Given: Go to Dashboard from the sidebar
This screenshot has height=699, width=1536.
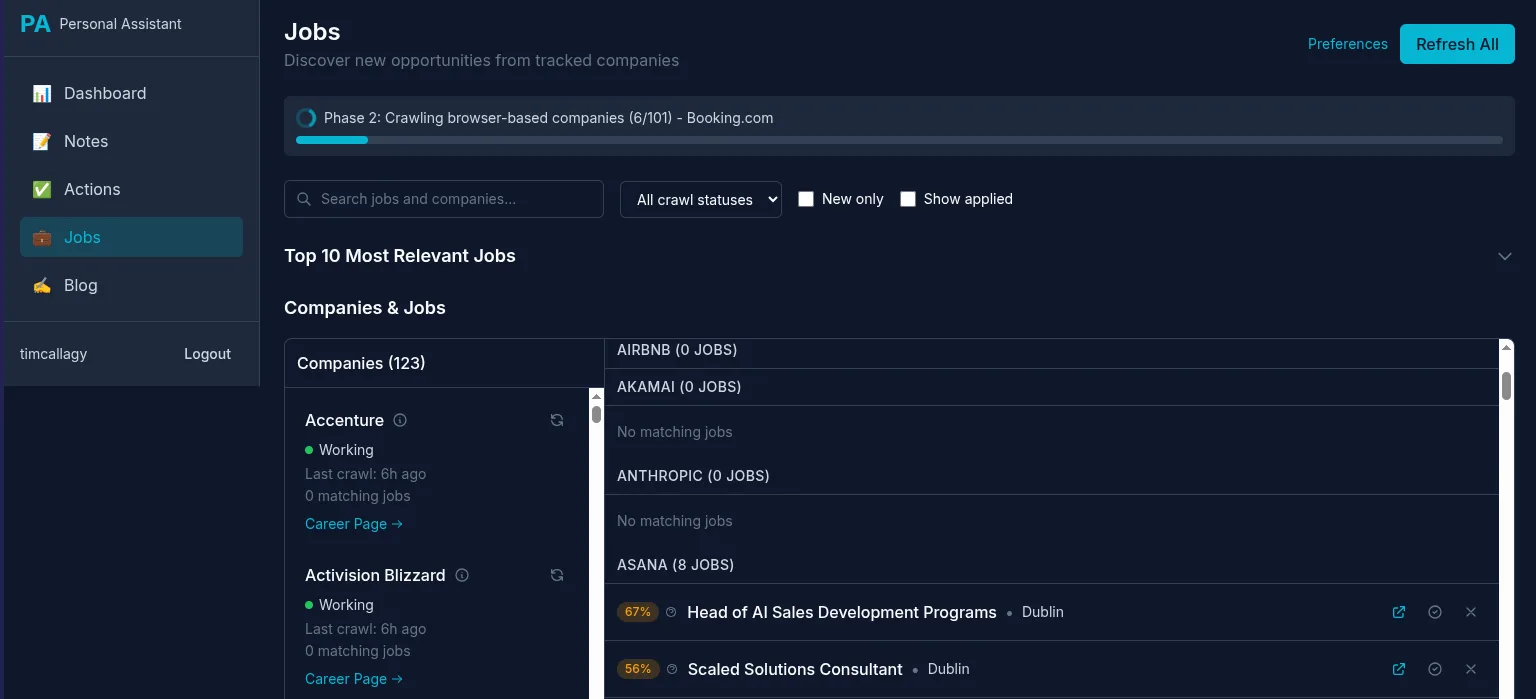Looking at the screenshot, I should [104, 93].
